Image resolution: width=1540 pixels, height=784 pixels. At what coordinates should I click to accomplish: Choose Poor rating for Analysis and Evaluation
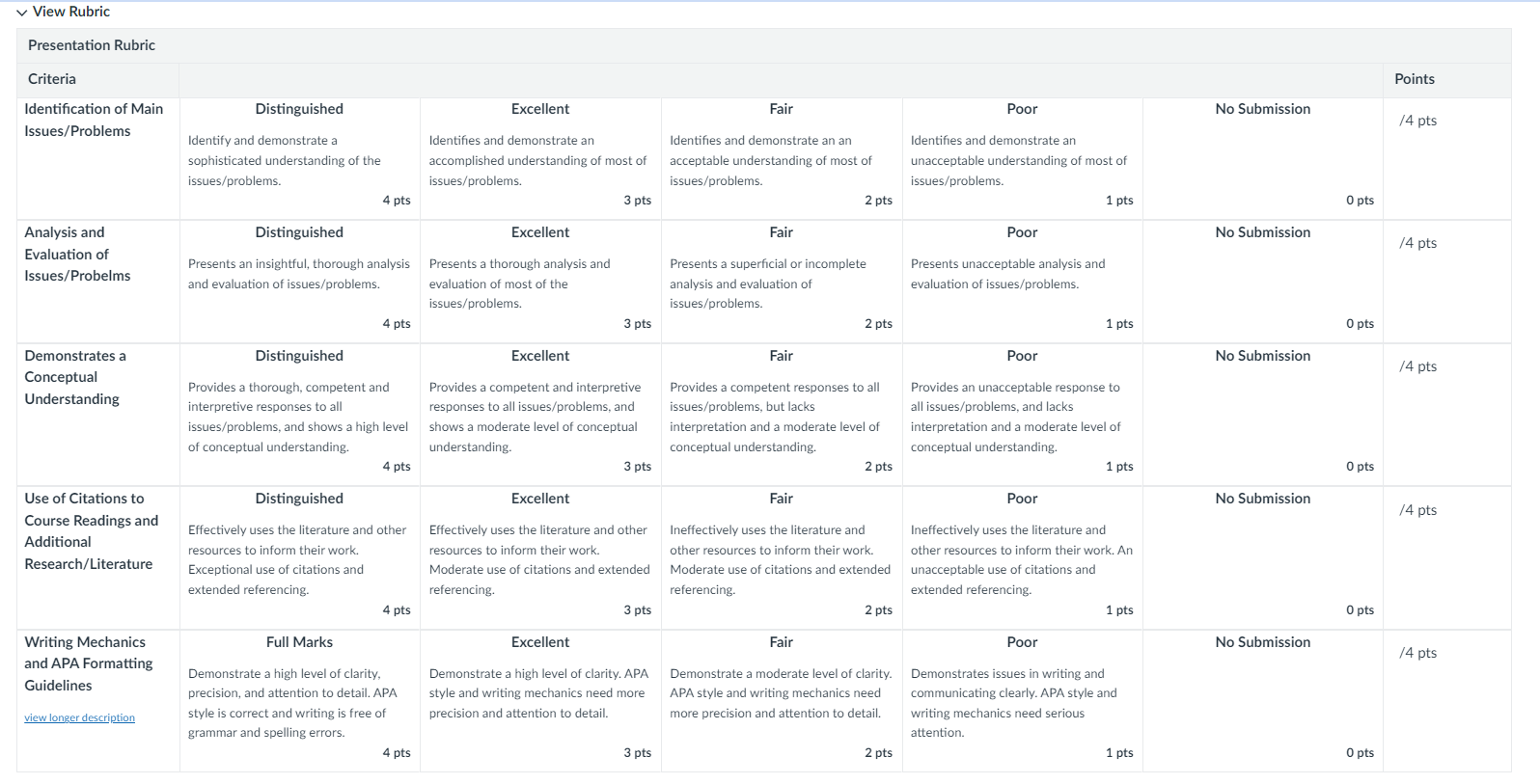(x=1023, y=282)
